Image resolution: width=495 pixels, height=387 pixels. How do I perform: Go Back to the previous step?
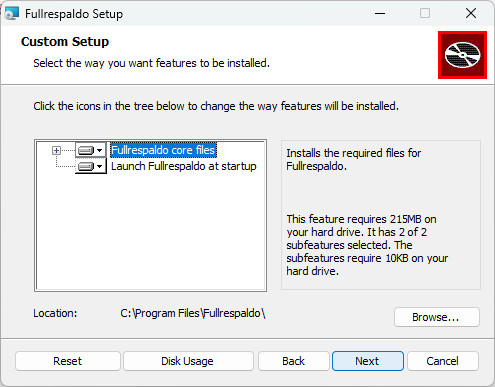(x=293, y=361)
